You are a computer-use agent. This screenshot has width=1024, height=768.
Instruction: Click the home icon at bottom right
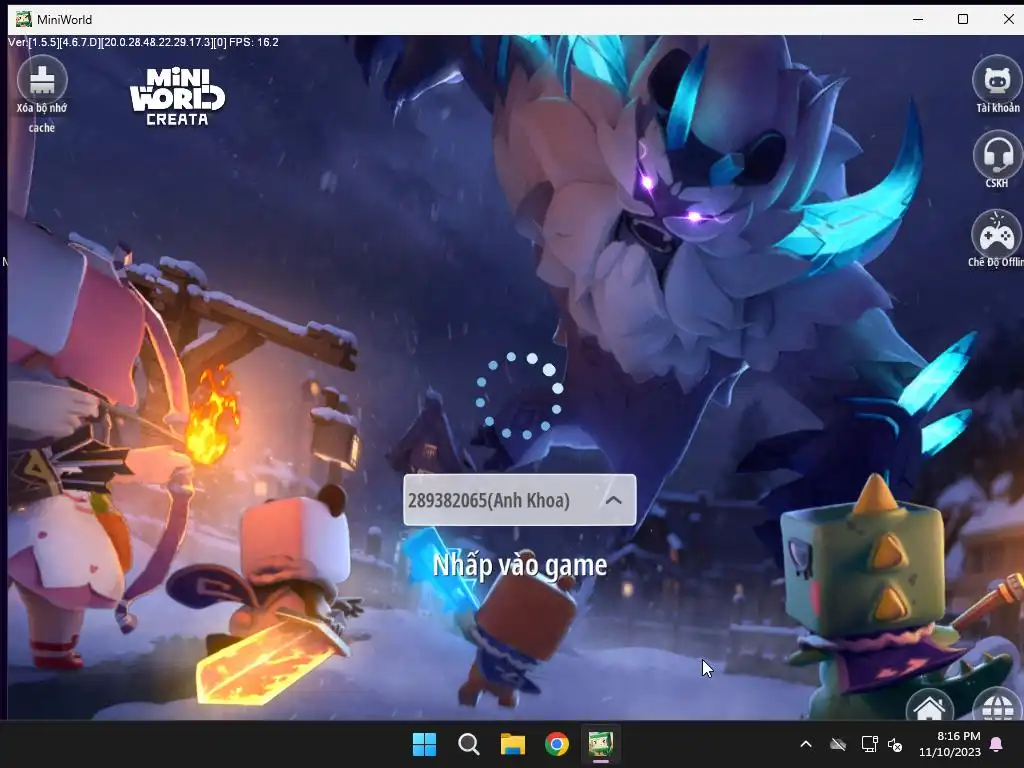(x=929, y=705)
